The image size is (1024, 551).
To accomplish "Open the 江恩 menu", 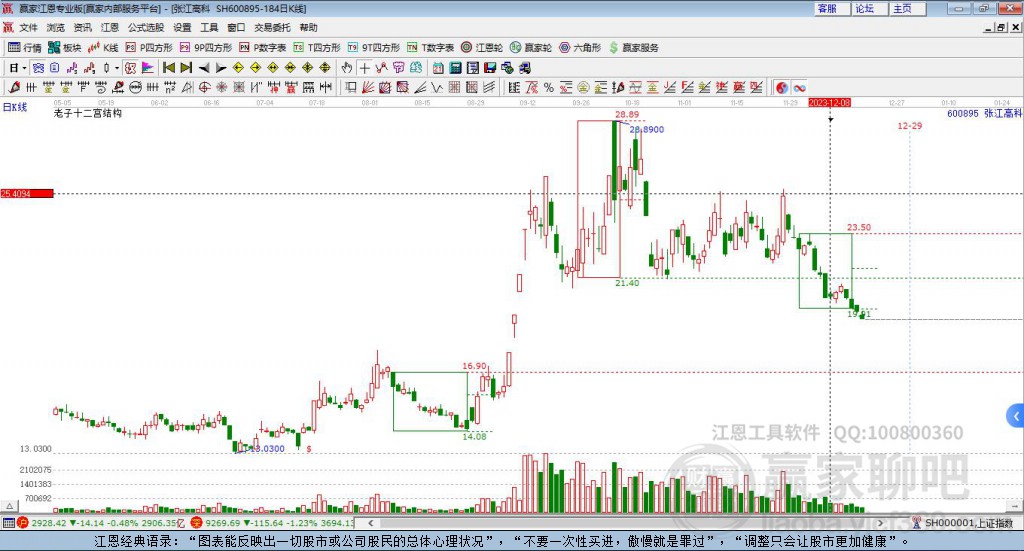I will coord(110,27).
